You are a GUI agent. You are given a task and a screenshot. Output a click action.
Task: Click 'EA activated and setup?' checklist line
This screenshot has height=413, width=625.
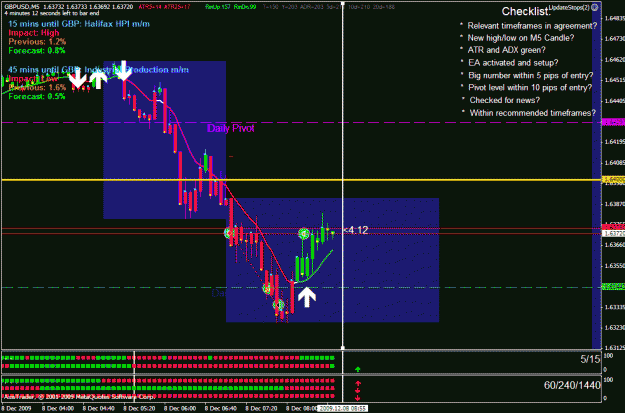click(513, 63)
